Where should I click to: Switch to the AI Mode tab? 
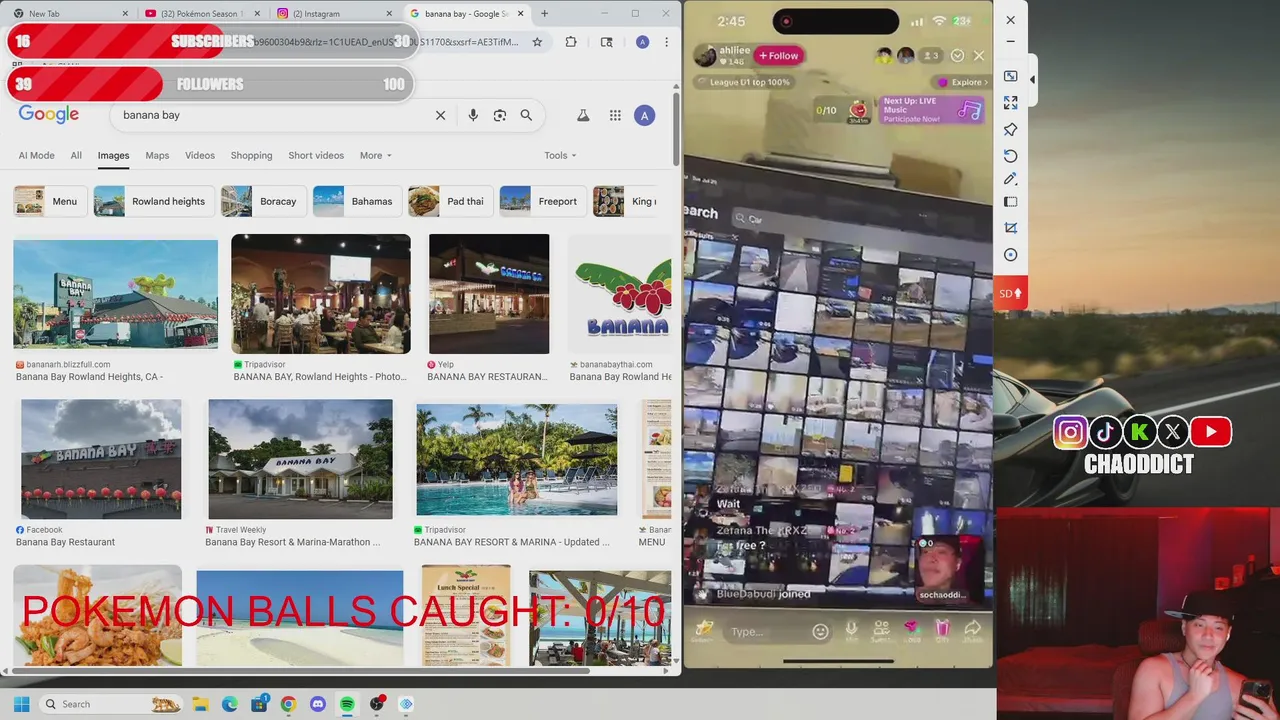(x=36, y=155)
